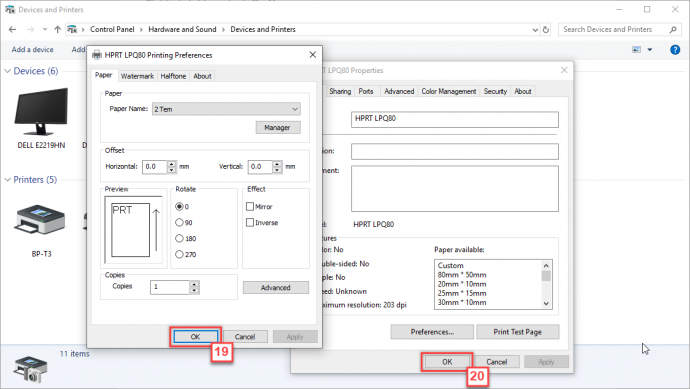Open About tab in Printing Preferences
Screen dimensions: 690x389
pyautogui.click(x=202, y=76)
